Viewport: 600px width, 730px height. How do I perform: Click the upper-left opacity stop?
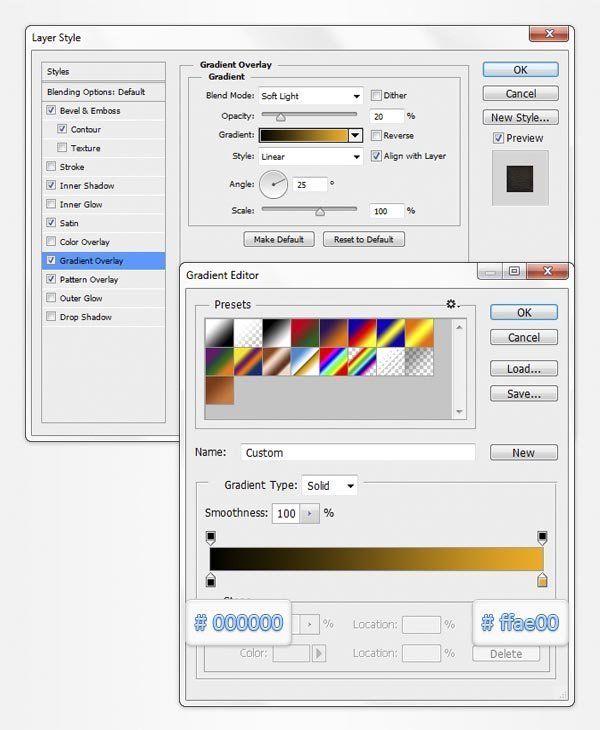coord(211,538)
